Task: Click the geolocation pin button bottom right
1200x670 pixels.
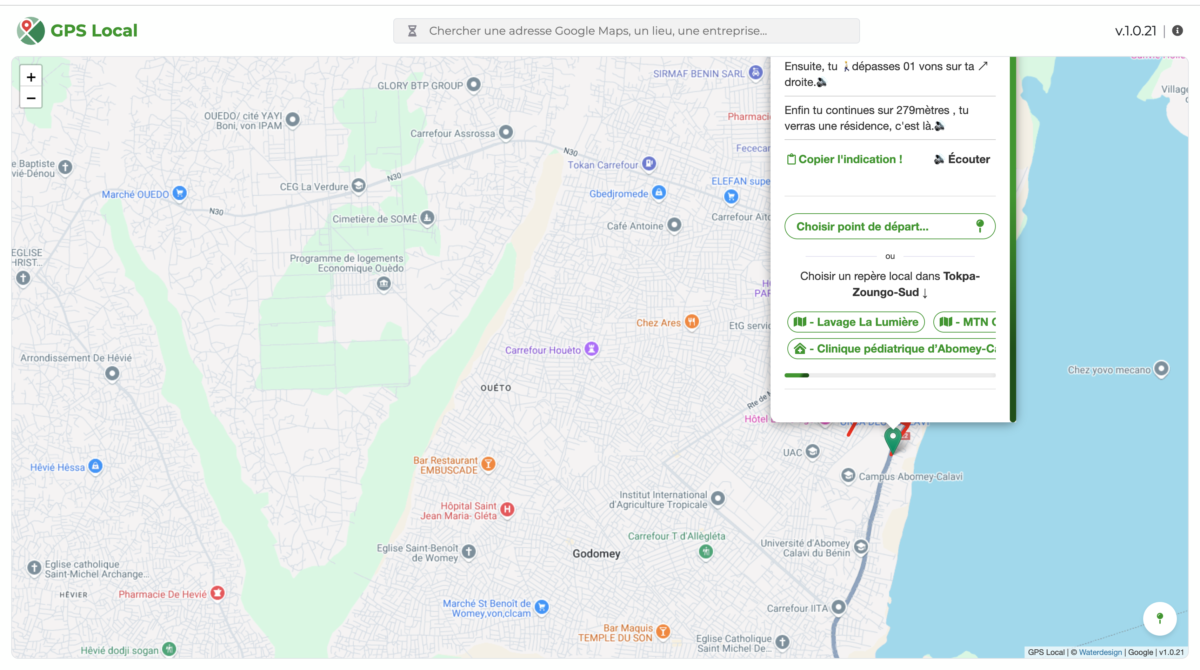Action: [x=1160, y=618]
